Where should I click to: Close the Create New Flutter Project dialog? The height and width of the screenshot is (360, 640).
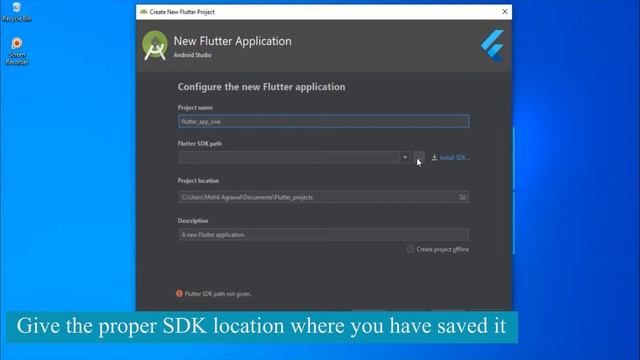pos(504,12)
